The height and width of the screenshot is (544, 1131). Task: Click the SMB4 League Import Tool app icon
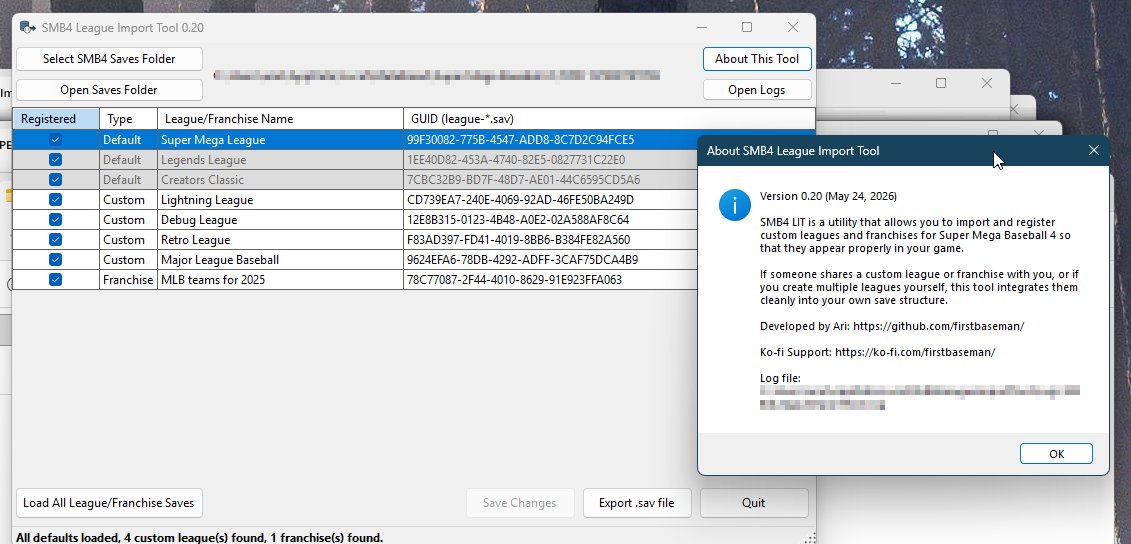[x=28, y=27]
